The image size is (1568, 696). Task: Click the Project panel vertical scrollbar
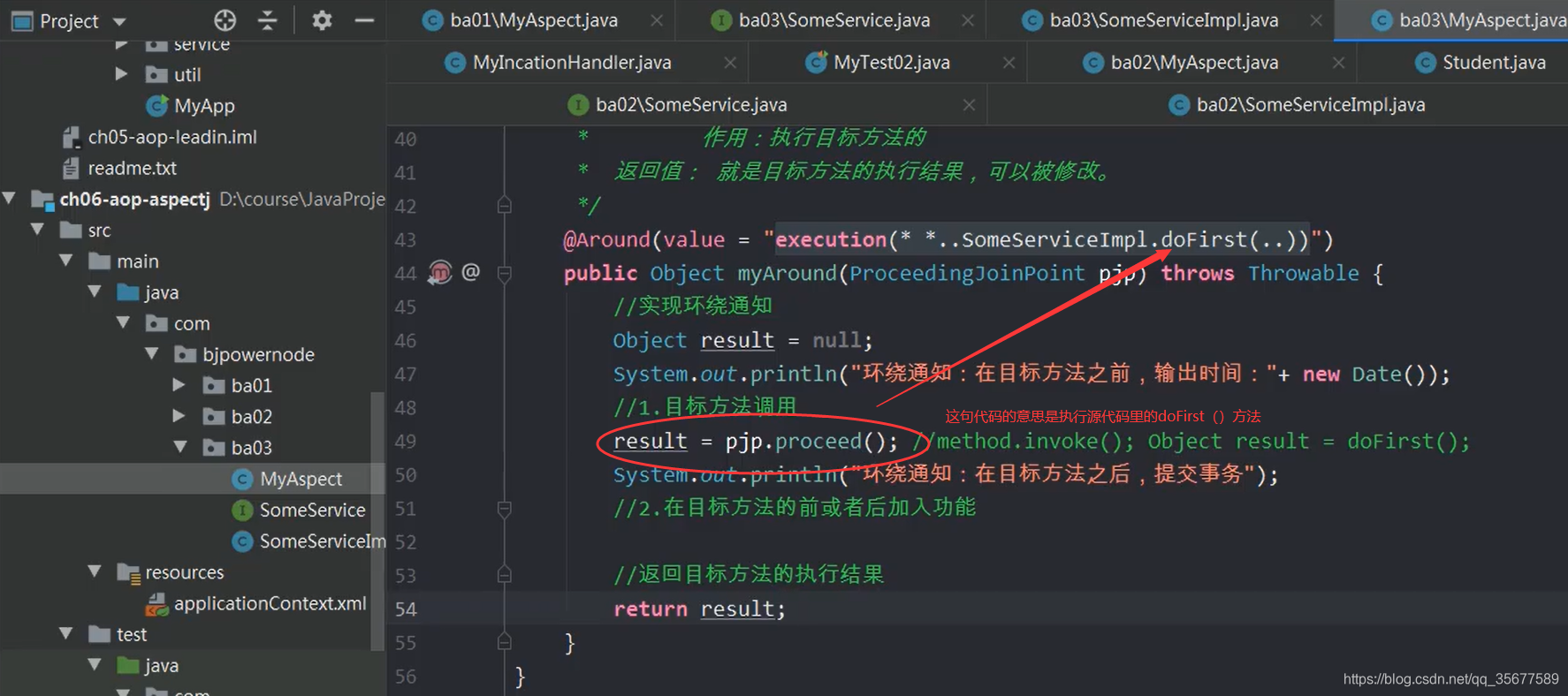(377, 521)
